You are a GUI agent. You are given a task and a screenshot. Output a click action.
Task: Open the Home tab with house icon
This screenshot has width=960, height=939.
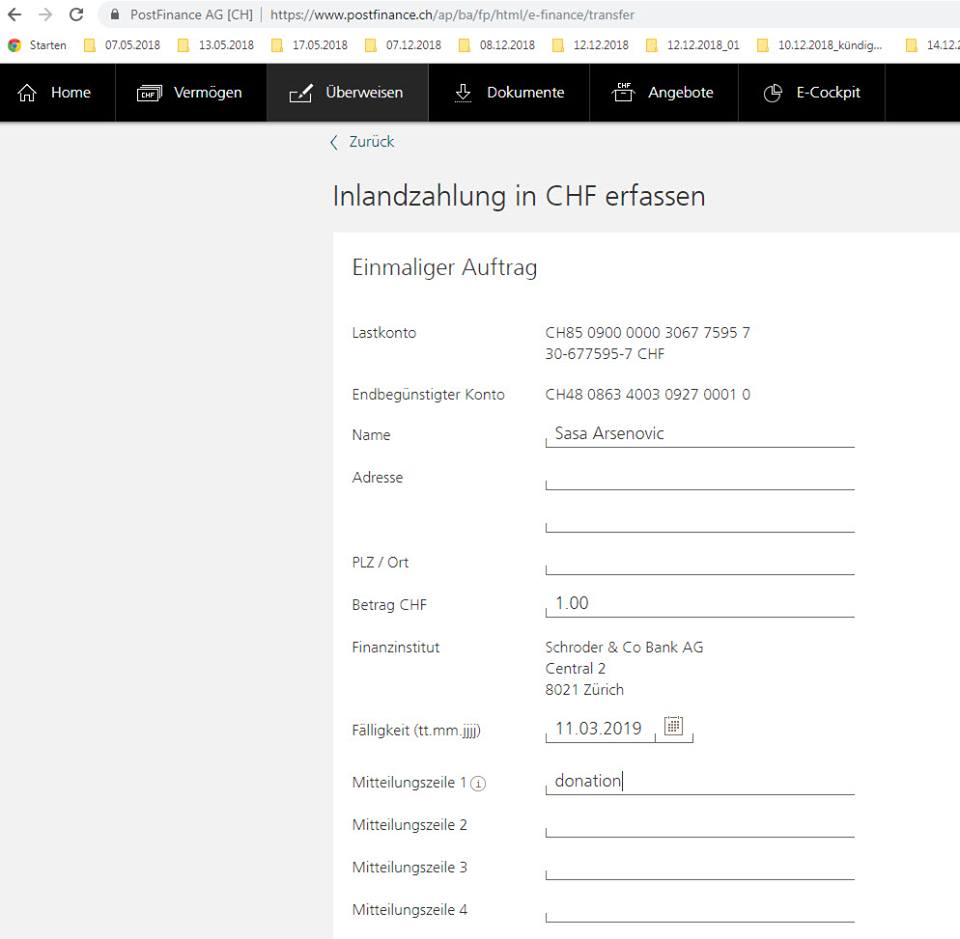(x=56, y=92)
